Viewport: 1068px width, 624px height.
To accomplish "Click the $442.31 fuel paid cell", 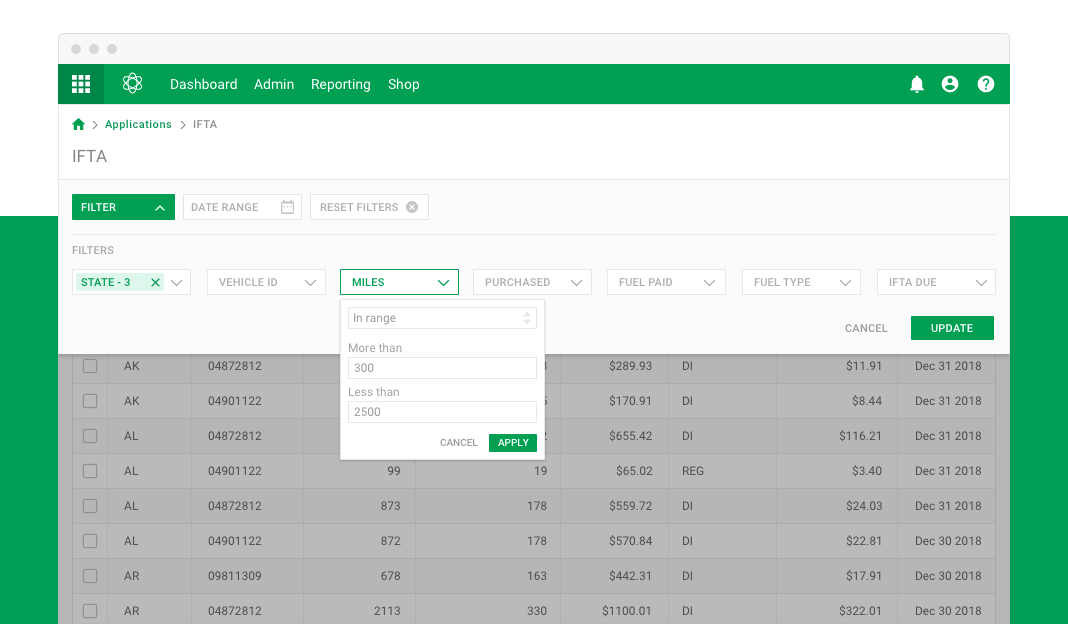I will (630, 576).
